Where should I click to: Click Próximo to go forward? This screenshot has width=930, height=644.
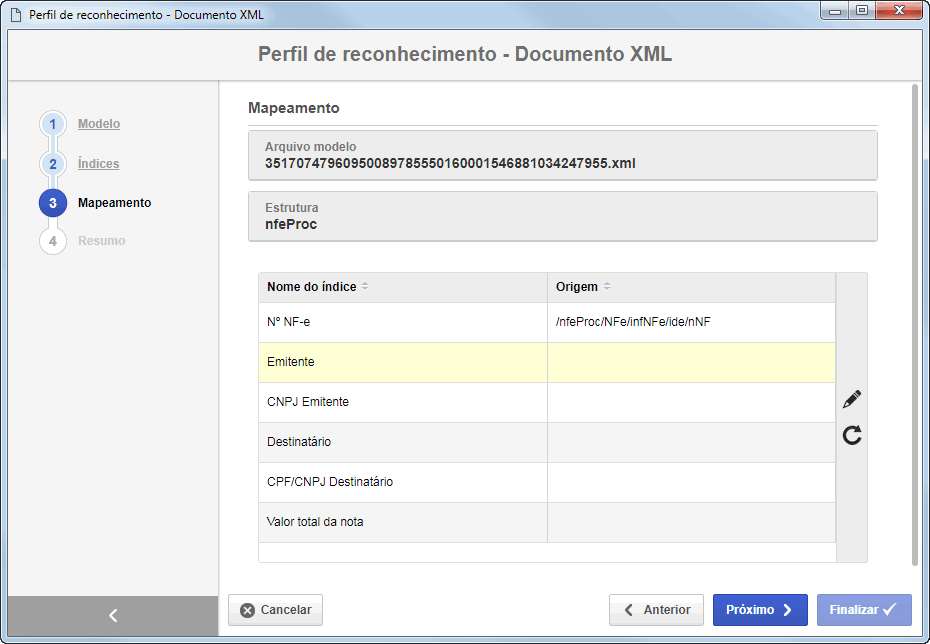click(760, 610)
